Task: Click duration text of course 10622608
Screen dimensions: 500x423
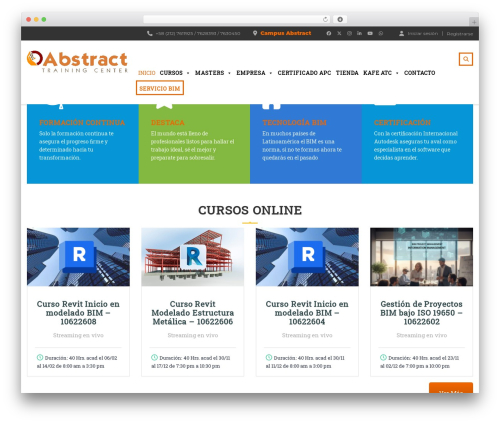Action: coord(77,362)
